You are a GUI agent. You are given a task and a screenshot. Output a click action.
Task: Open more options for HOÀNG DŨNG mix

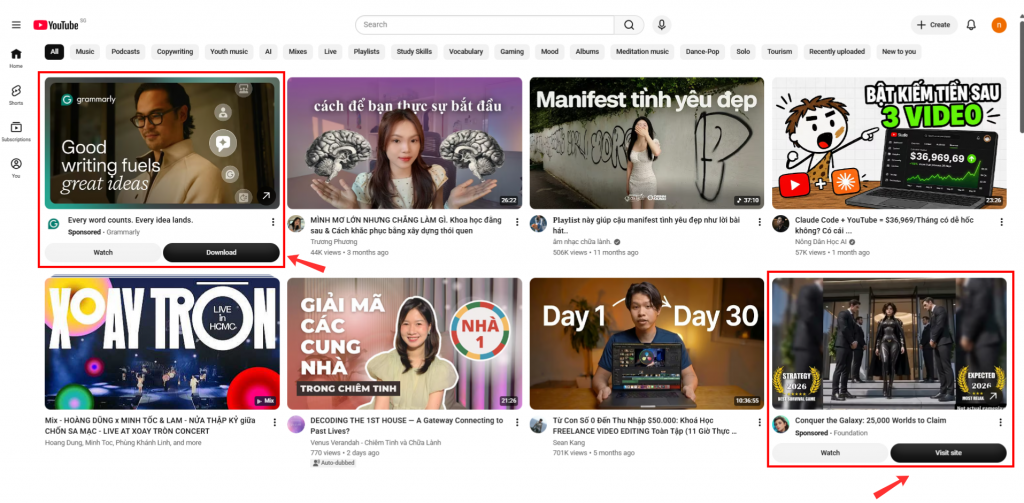click(274, 422)
